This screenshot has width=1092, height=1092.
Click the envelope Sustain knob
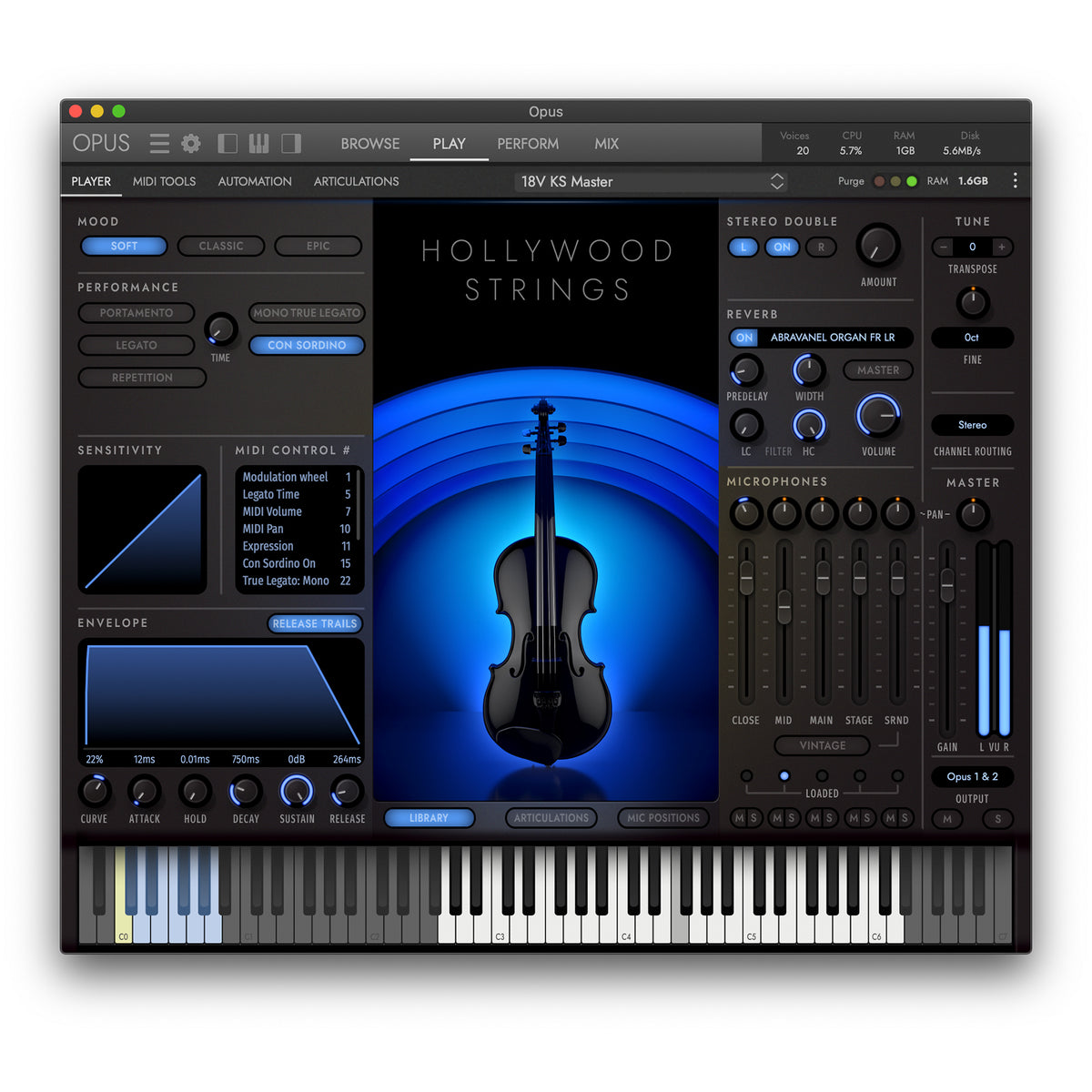297,792
